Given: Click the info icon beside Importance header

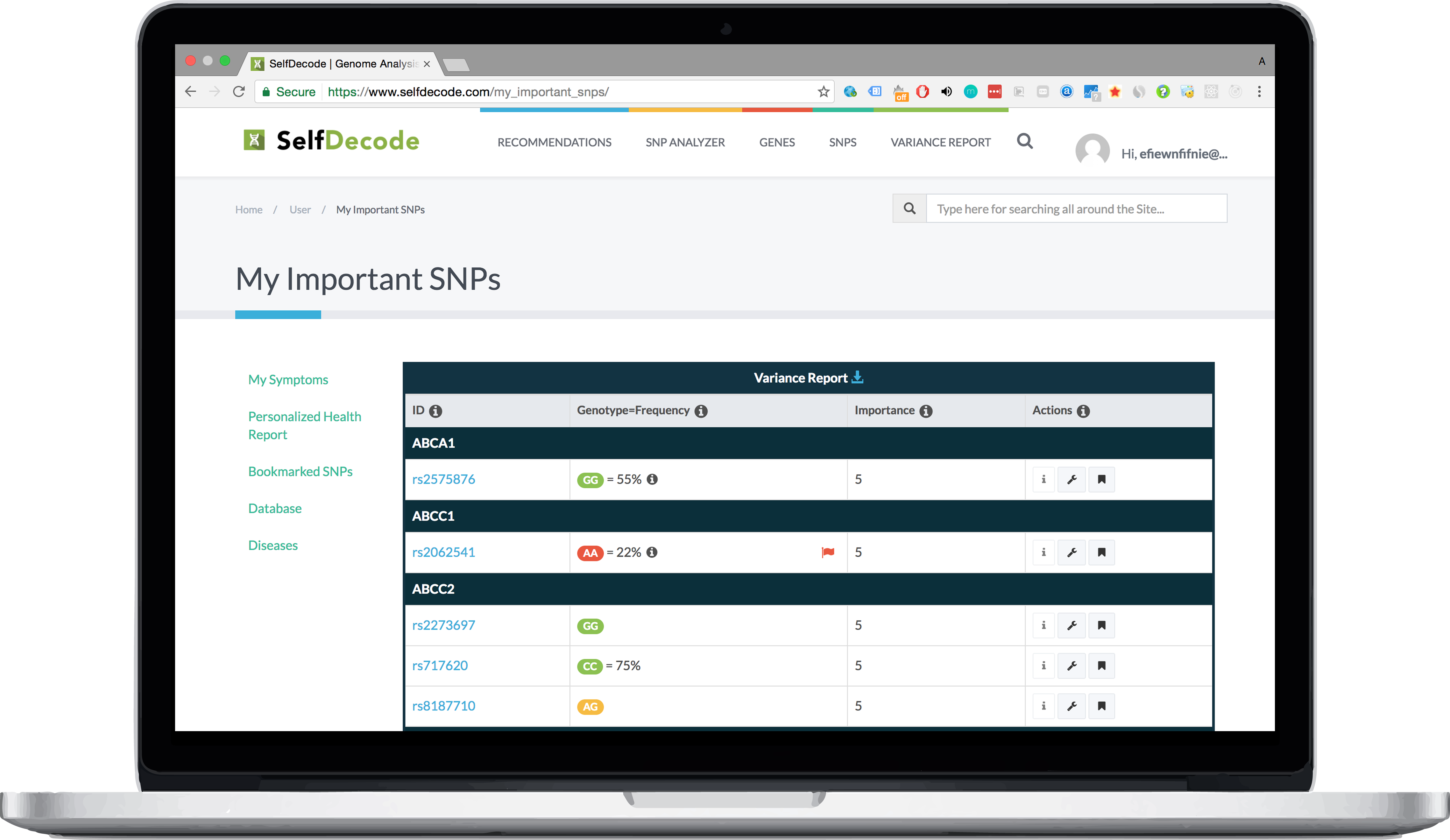Looking at the screenshot, I should 926,411.
